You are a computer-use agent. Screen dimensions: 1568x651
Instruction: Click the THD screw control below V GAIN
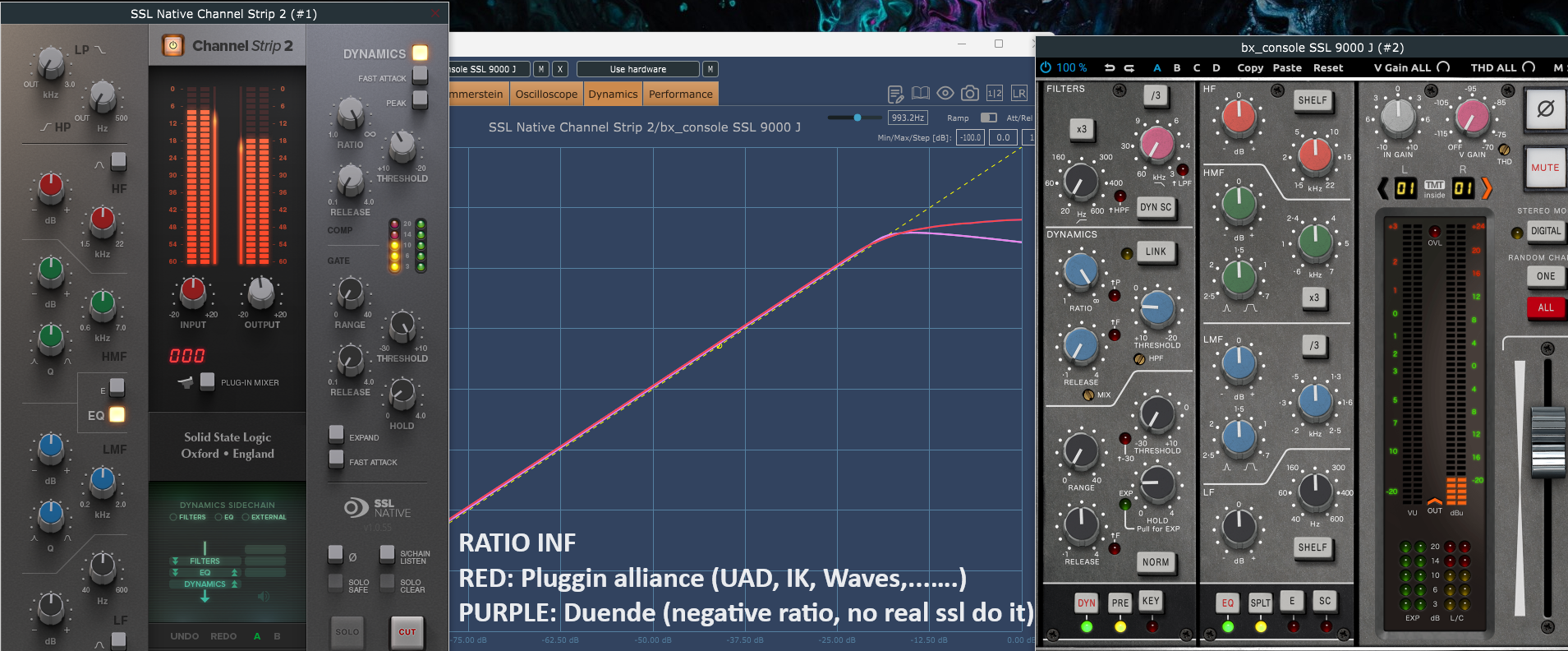[1504, 150]
